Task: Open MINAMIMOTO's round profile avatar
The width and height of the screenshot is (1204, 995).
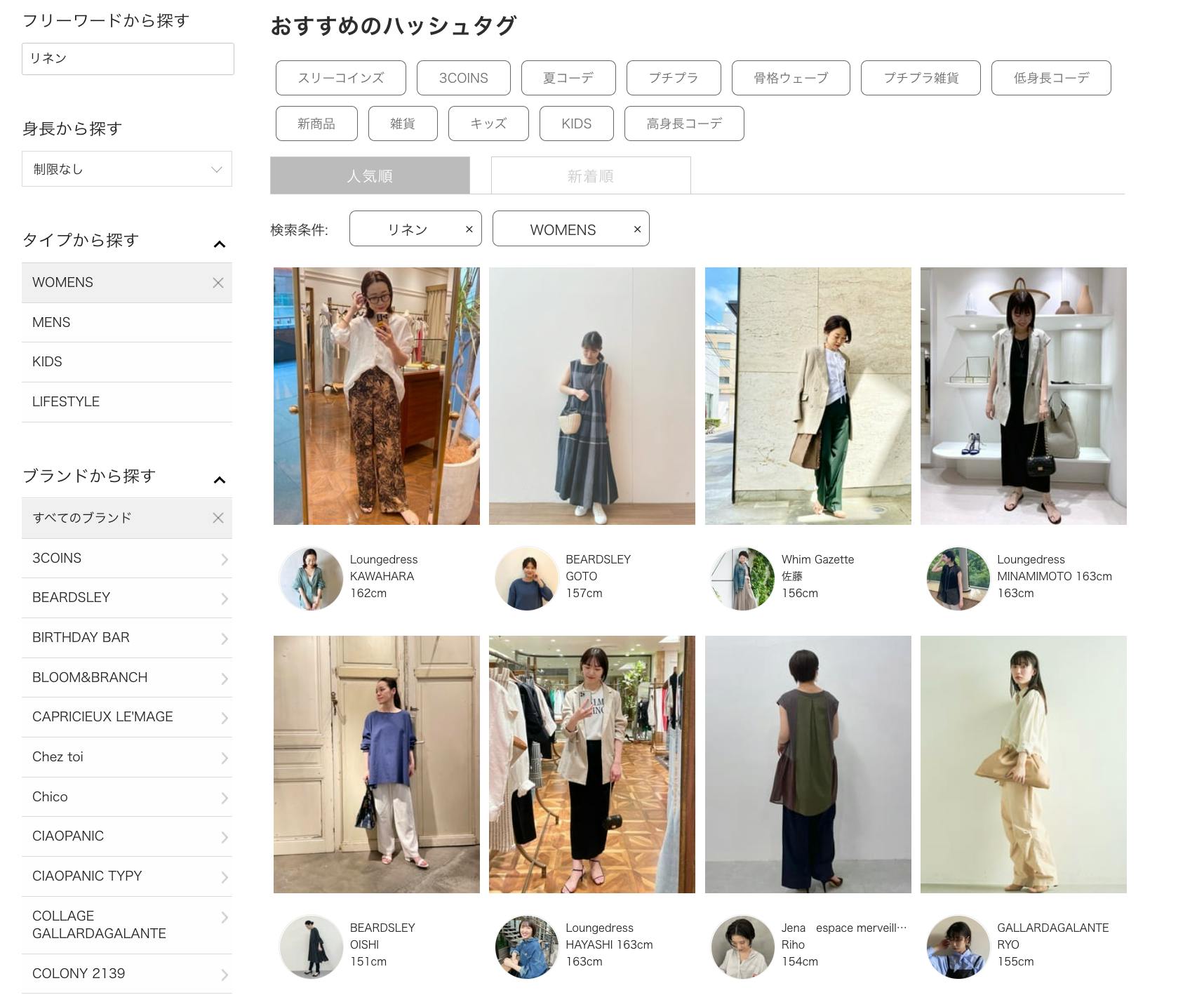Action: coord(958,578)
